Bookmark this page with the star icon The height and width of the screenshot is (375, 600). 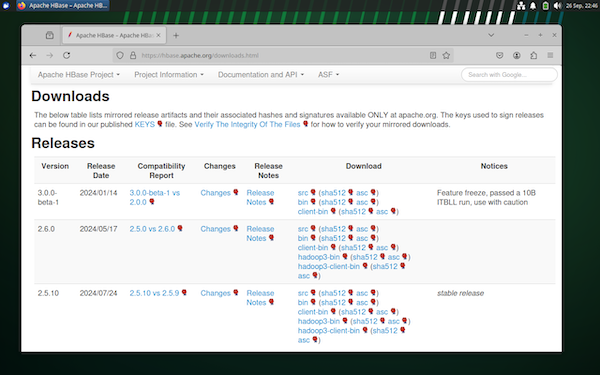coord(446,55)
